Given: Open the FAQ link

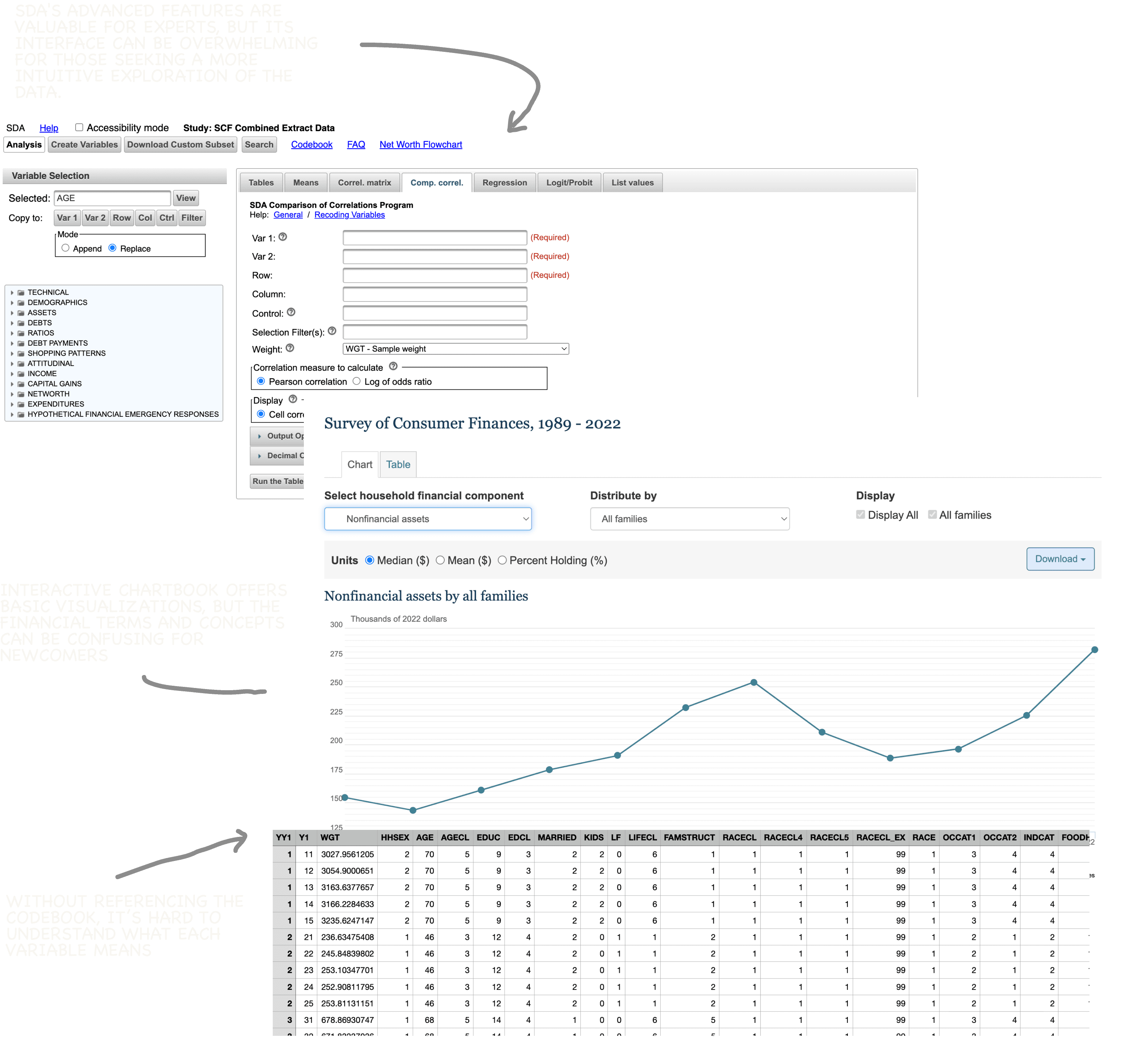Looking at the screenshot, I should 356,144.
